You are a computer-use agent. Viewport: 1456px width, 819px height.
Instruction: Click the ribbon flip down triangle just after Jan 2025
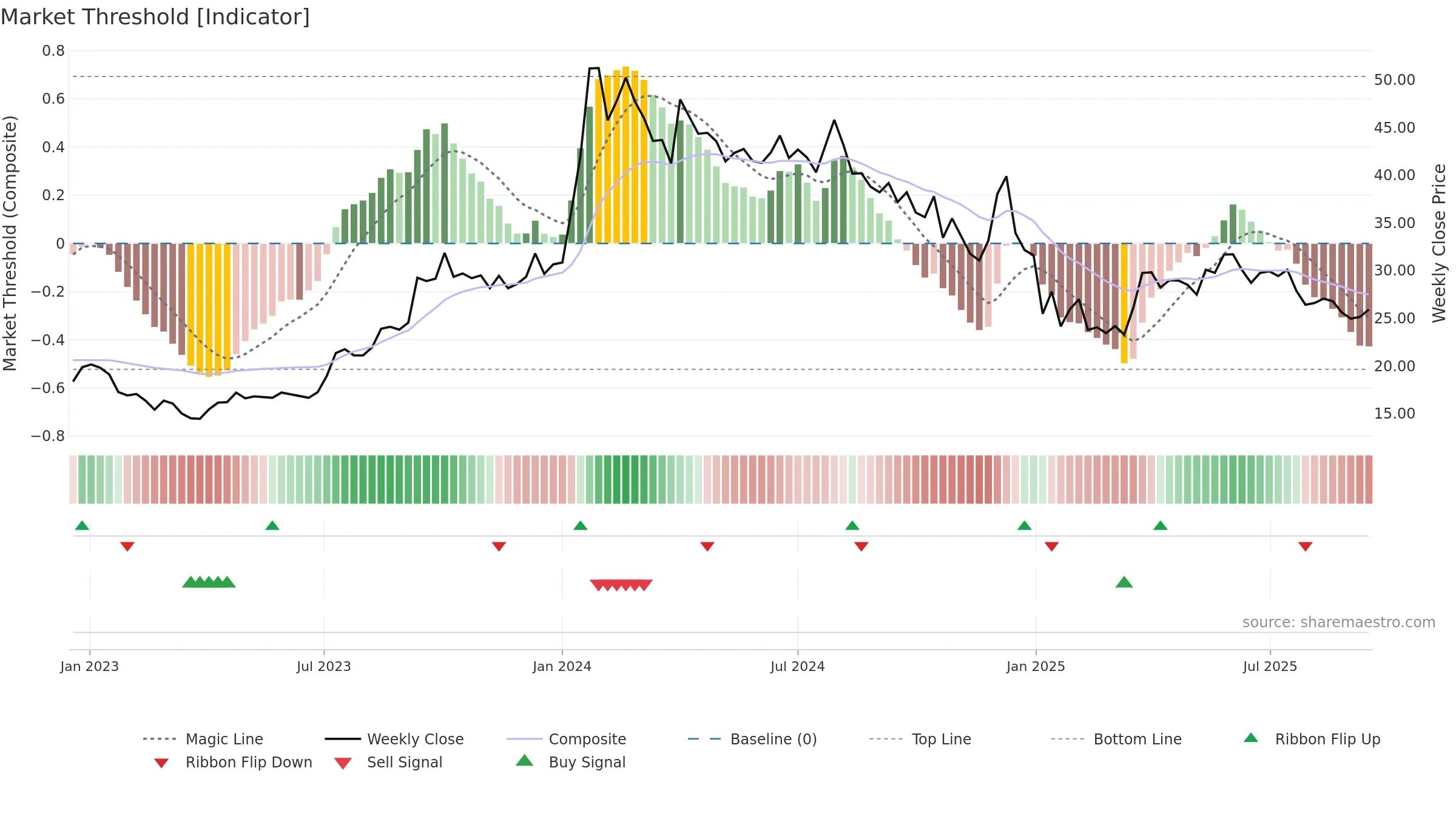click(1052, 547)
